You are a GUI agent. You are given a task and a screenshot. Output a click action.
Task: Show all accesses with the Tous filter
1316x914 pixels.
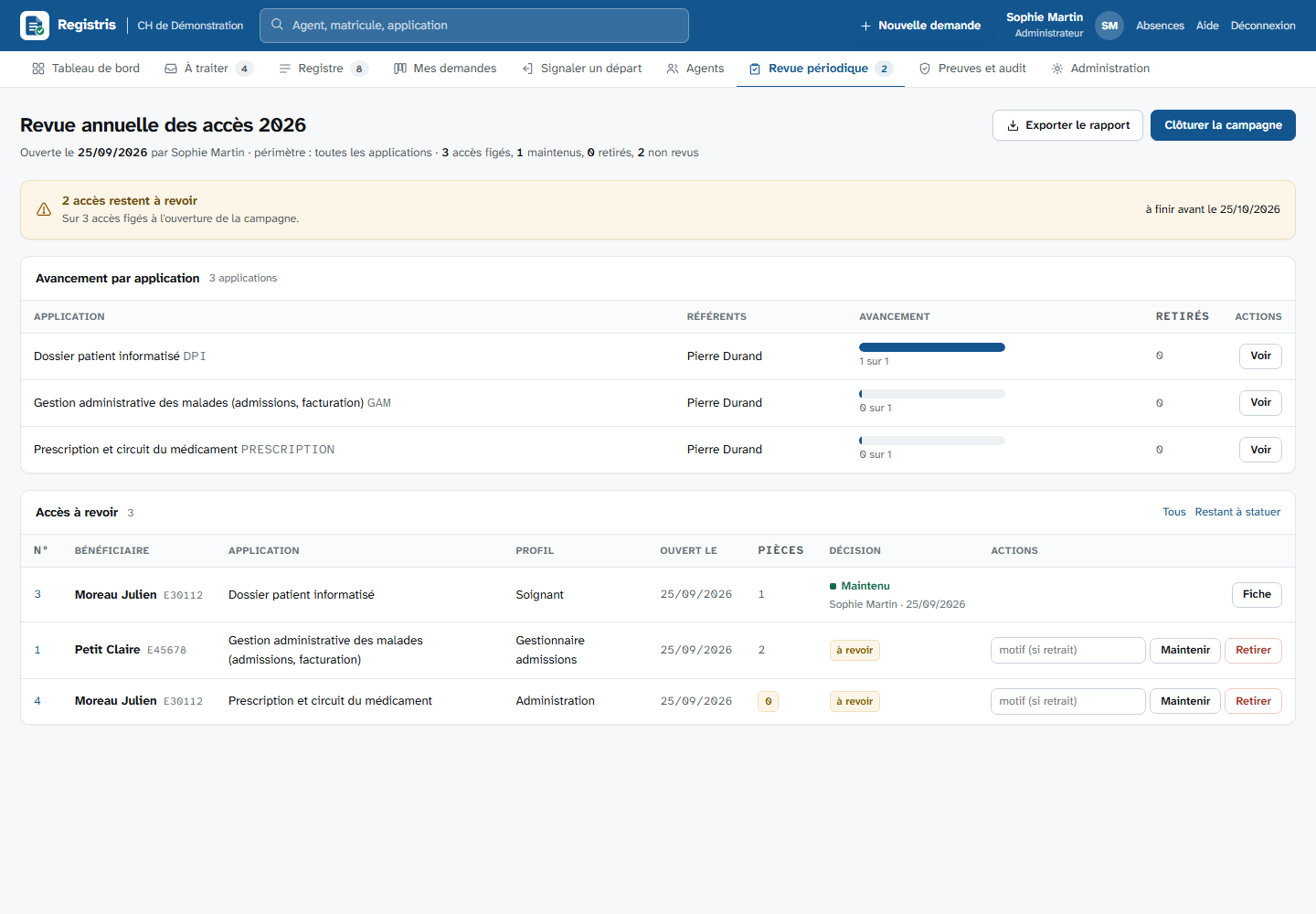(1174, 513)
